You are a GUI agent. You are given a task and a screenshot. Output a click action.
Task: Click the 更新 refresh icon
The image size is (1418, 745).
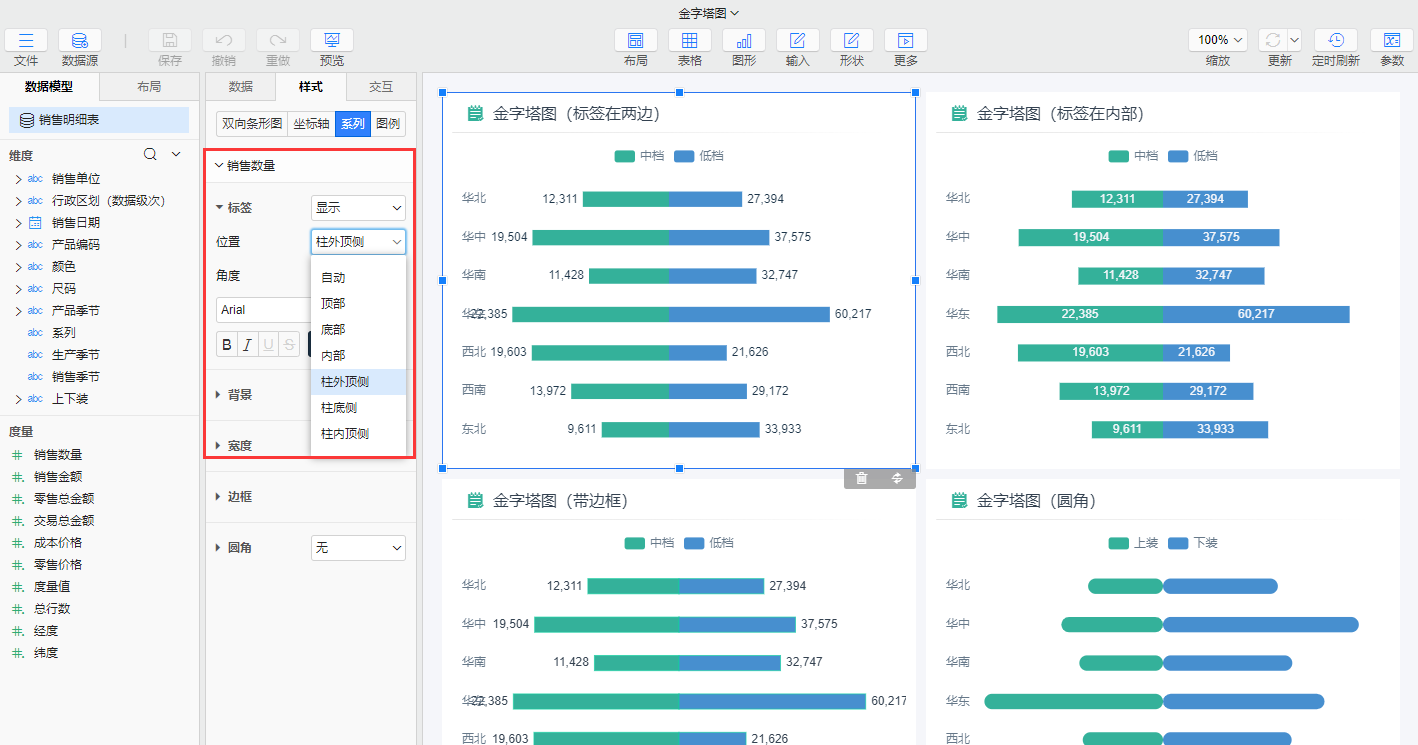pyautogui.click(x=1272, y=40)
